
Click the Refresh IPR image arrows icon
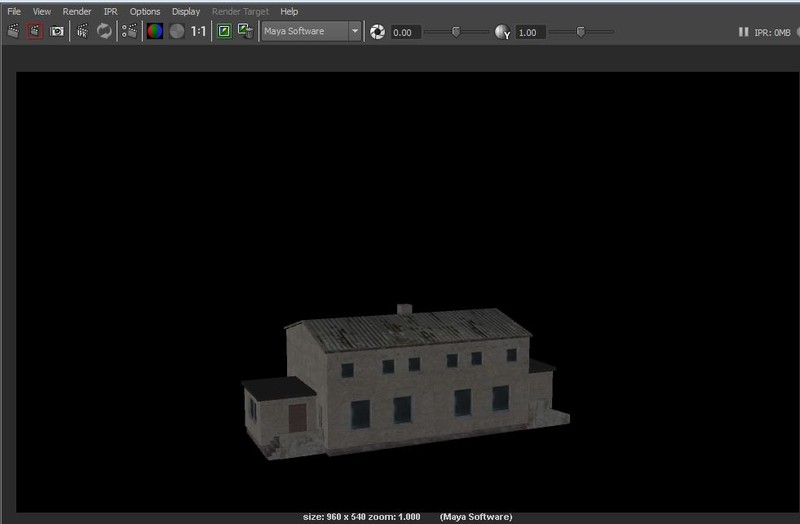tap(104, 31)
